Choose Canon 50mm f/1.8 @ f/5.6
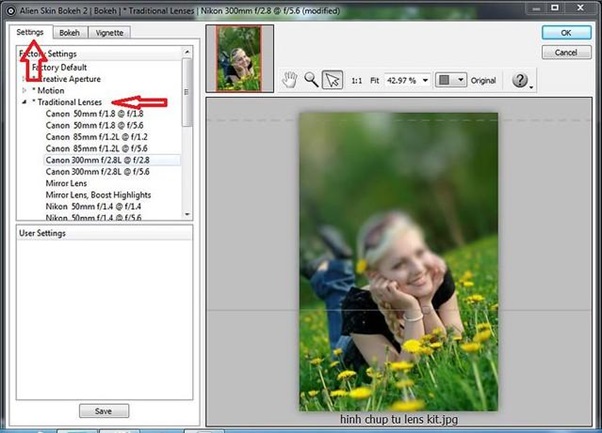The height and width of the screenshot is (433, 602). [94, 125]
